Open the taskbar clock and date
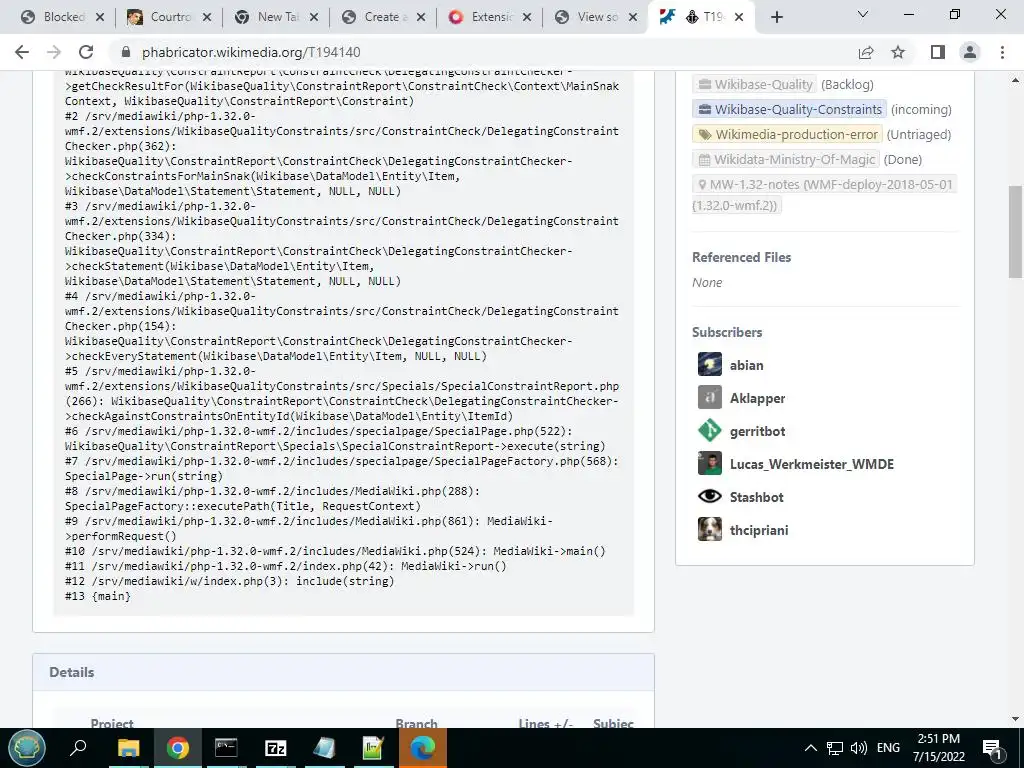 click(x=938, y=748)
